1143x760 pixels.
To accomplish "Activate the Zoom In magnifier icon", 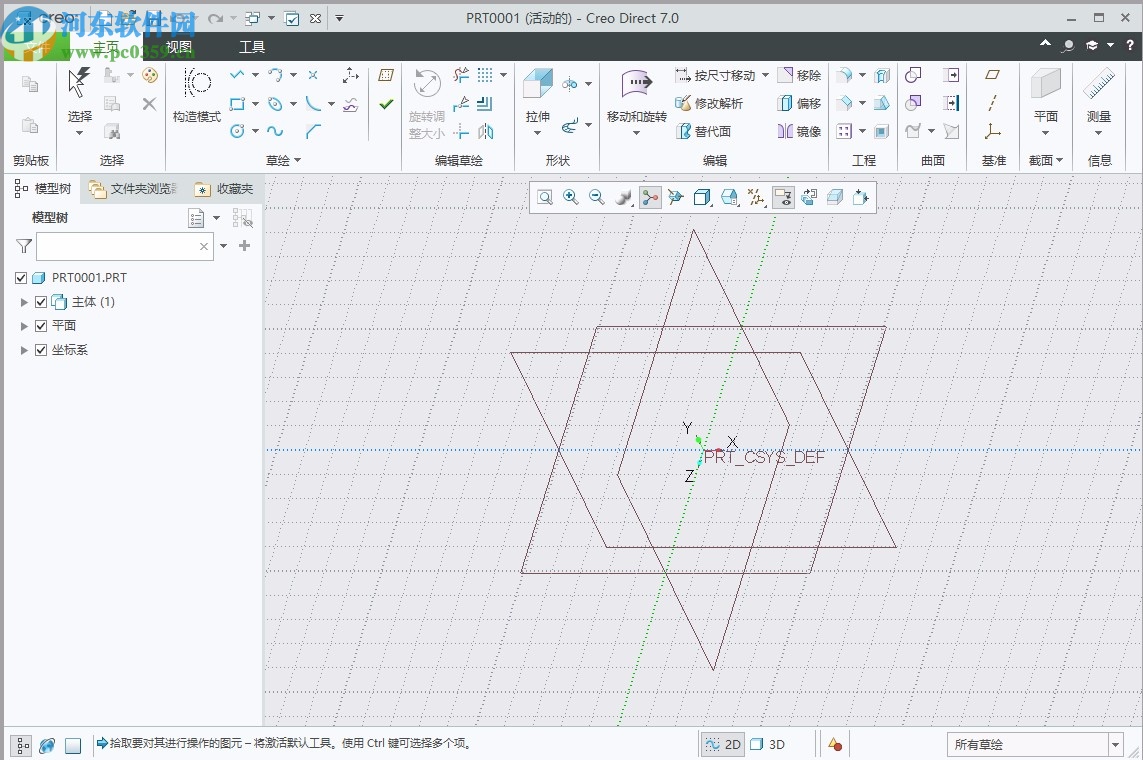I will [571, 197].
